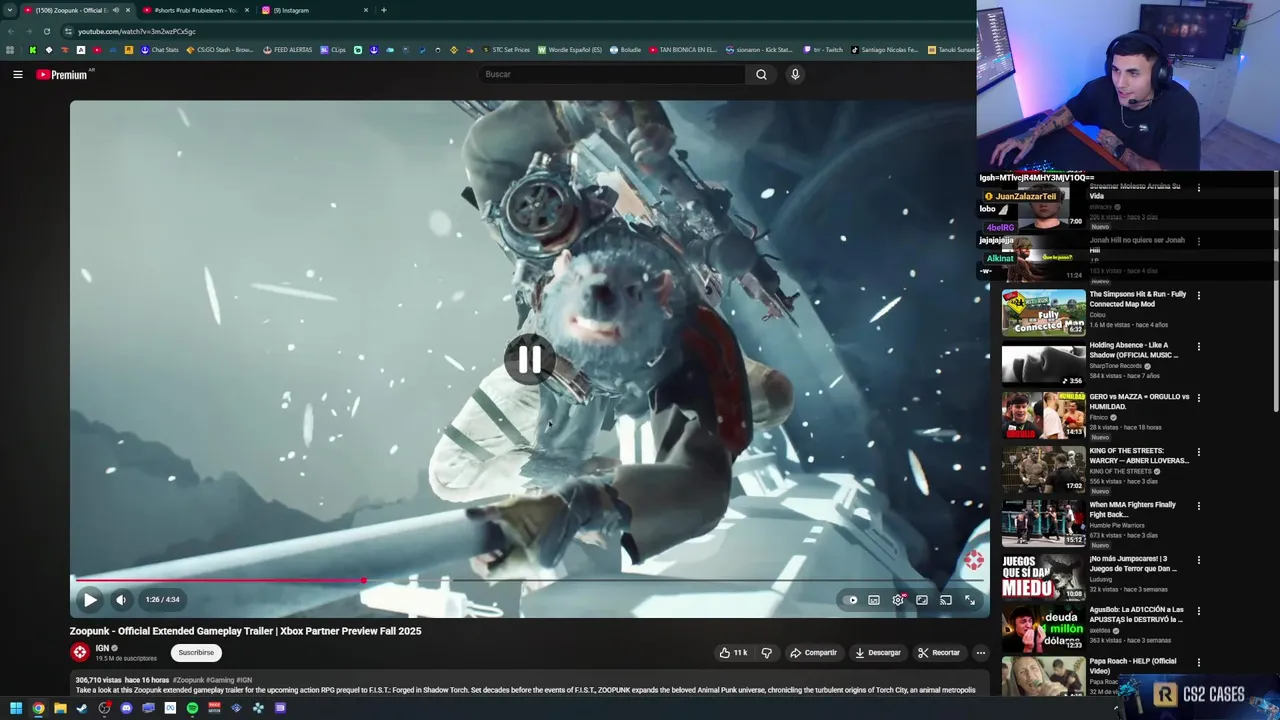
Task: Open more actions next to Recortar
Action: pyautogui.click(x=980, y=652)
